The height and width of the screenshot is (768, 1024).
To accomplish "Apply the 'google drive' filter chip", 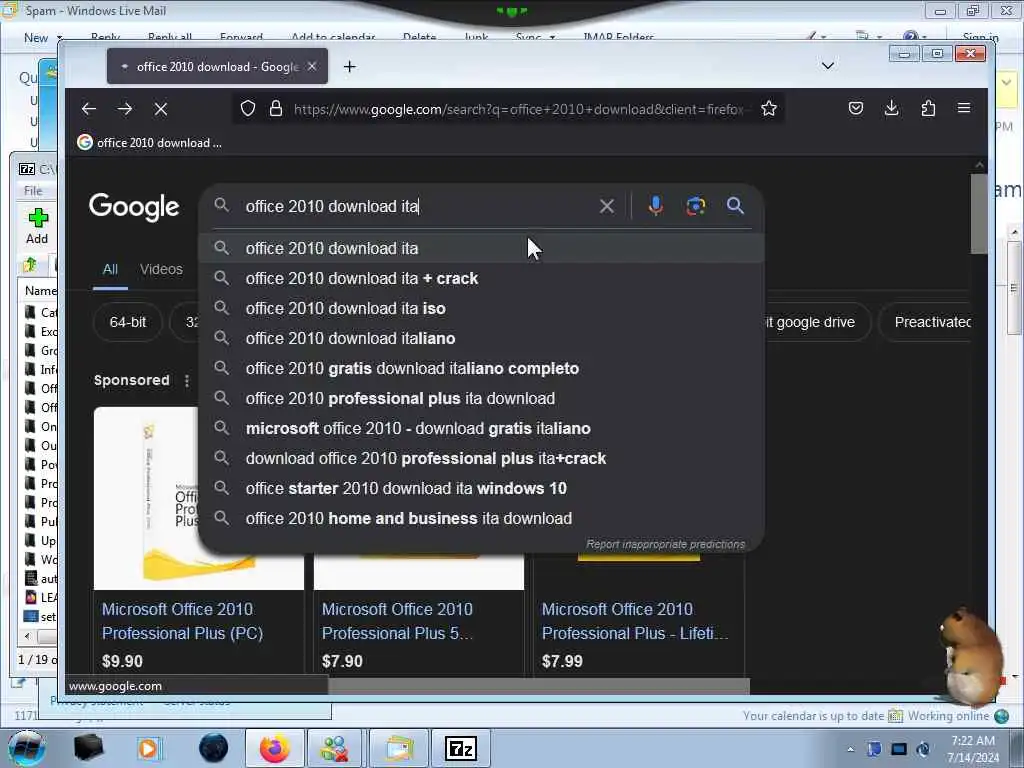I will pos(816,322).
